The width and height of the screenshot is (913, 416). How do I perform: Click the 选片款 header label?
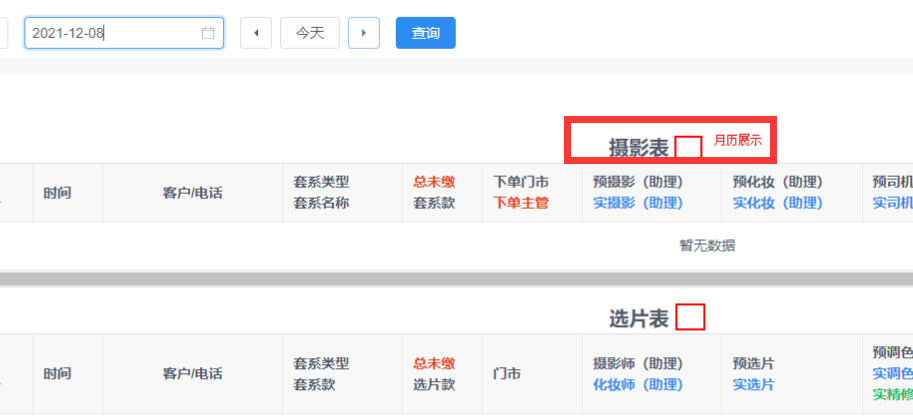tap(434, 385)
